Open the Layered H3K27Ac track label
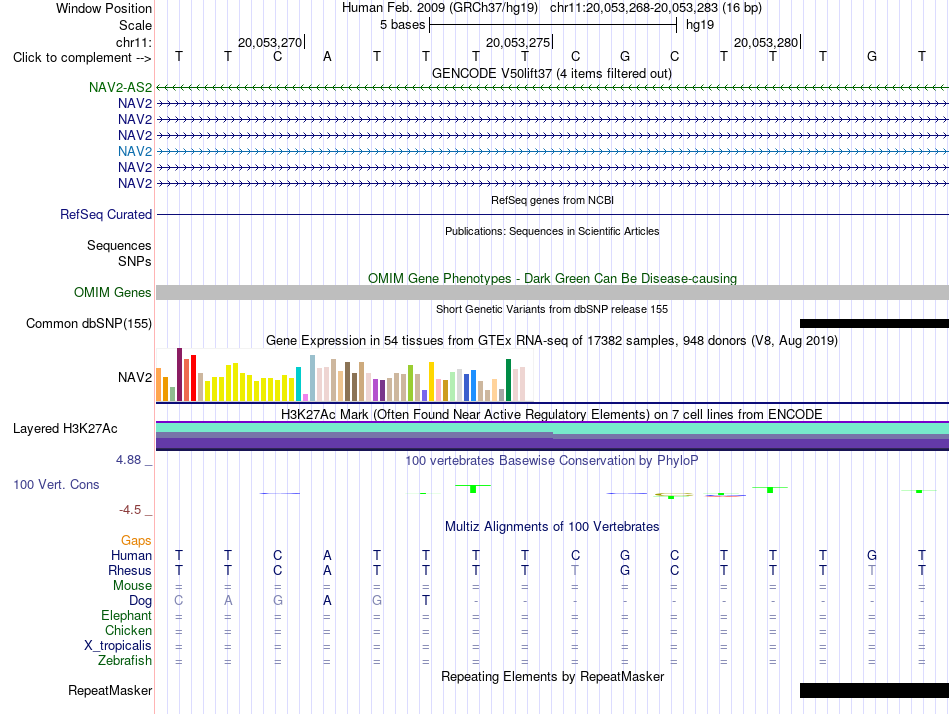The image size is (950, 714). 65,429
